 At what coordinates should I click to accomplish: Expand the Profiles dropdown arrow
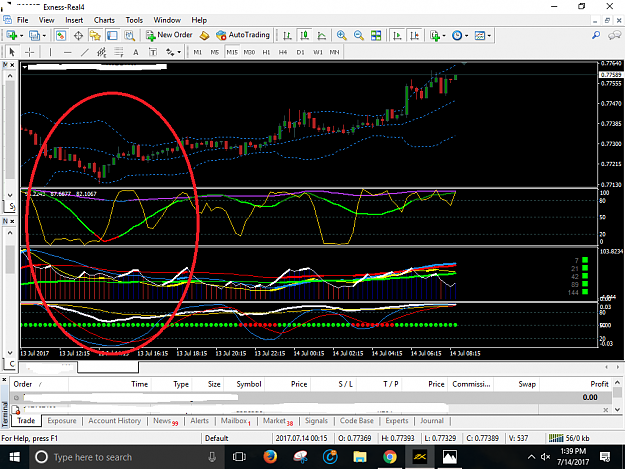point(44,36)
